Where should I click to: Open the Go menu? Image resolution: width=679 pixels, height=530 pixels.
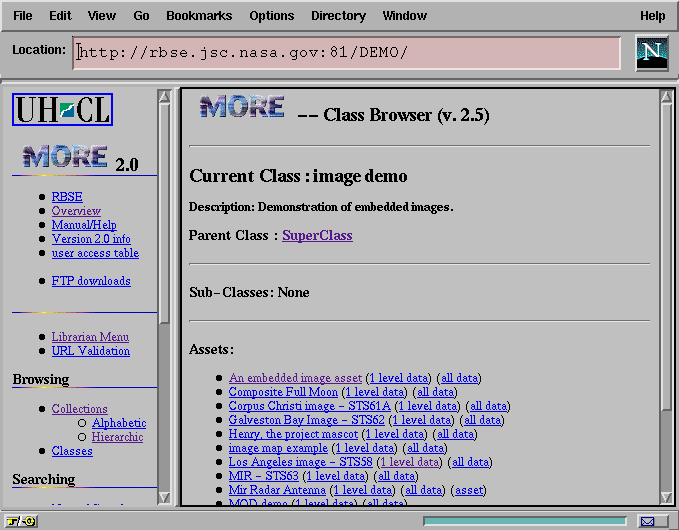(x=142, y=16)
